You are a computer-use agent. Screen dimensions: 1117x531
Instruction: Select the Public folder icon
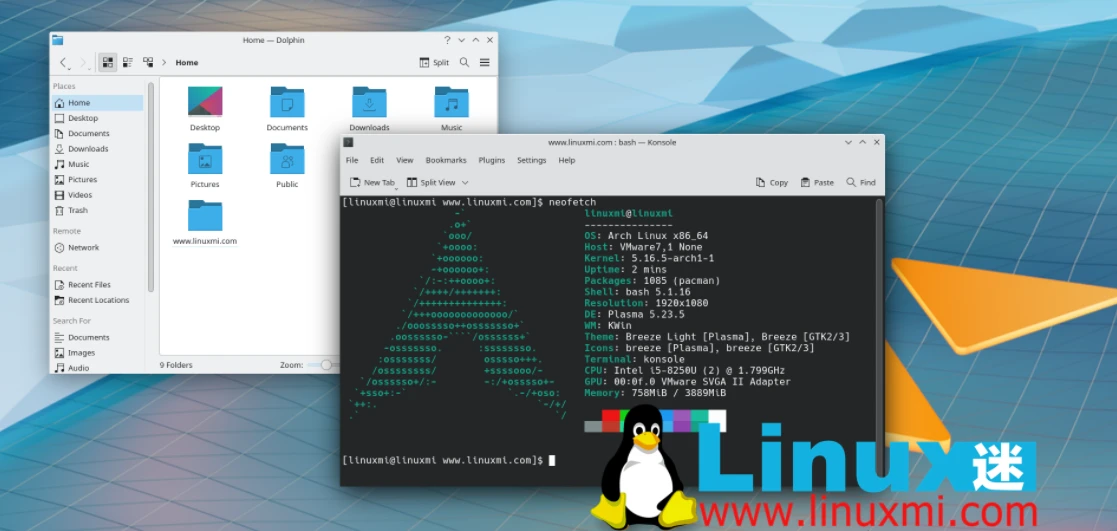(x=287, y=158)
